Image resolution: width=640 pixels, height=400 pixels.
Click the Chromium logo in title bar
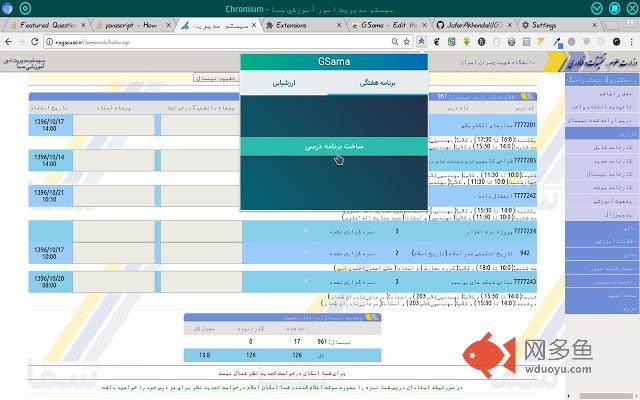[x=7, y=8]
